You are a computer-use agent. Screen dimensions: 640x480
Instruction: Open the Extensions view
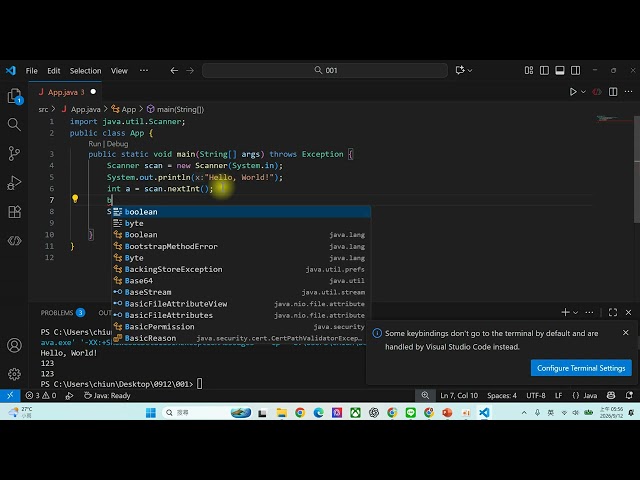pyautogui.click(x=14, y=212)
